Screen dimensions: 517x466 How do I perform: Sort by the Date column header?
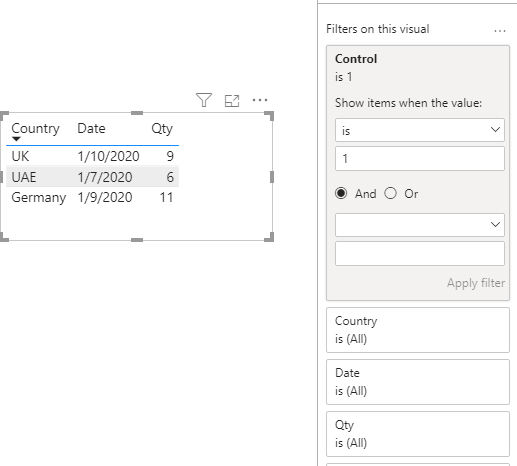(x=91, y=128)
